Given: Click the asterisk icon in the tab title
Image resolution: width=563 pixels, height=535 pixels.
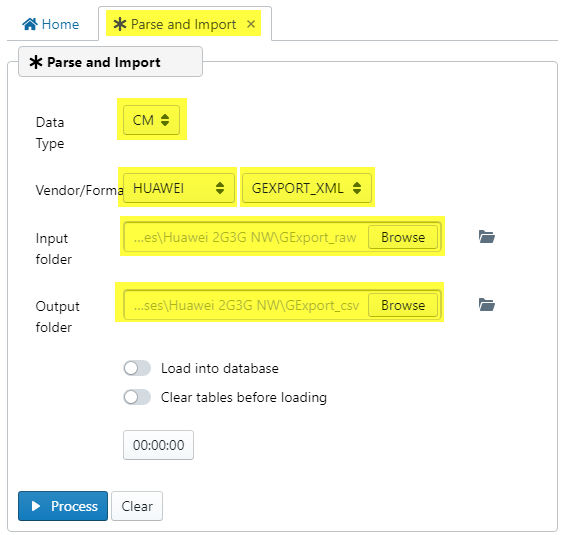Looking at the screenshot, I should 120,24.
